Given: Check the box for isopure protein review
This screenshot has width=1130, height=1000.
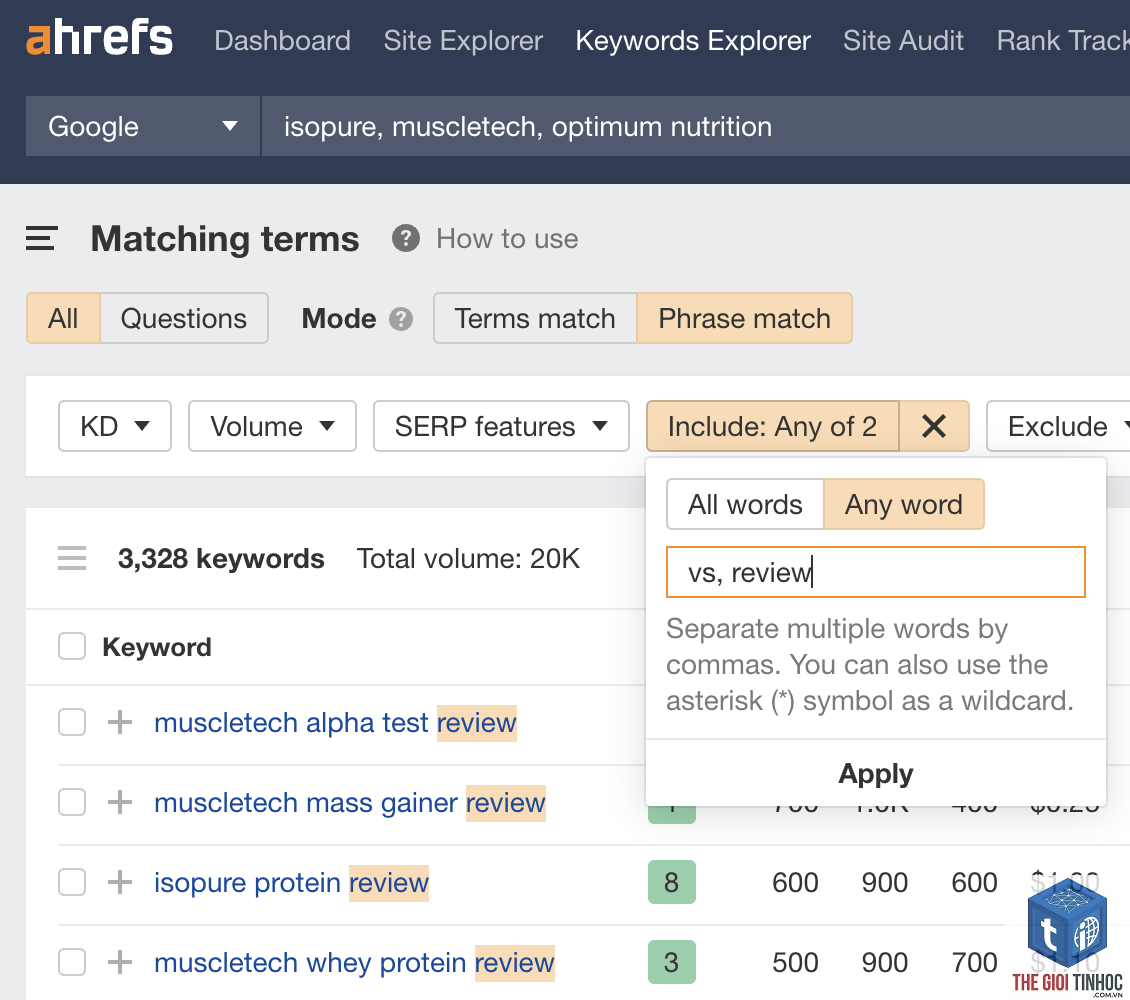Looking at the screenshot, I should (x=72, y=882).
